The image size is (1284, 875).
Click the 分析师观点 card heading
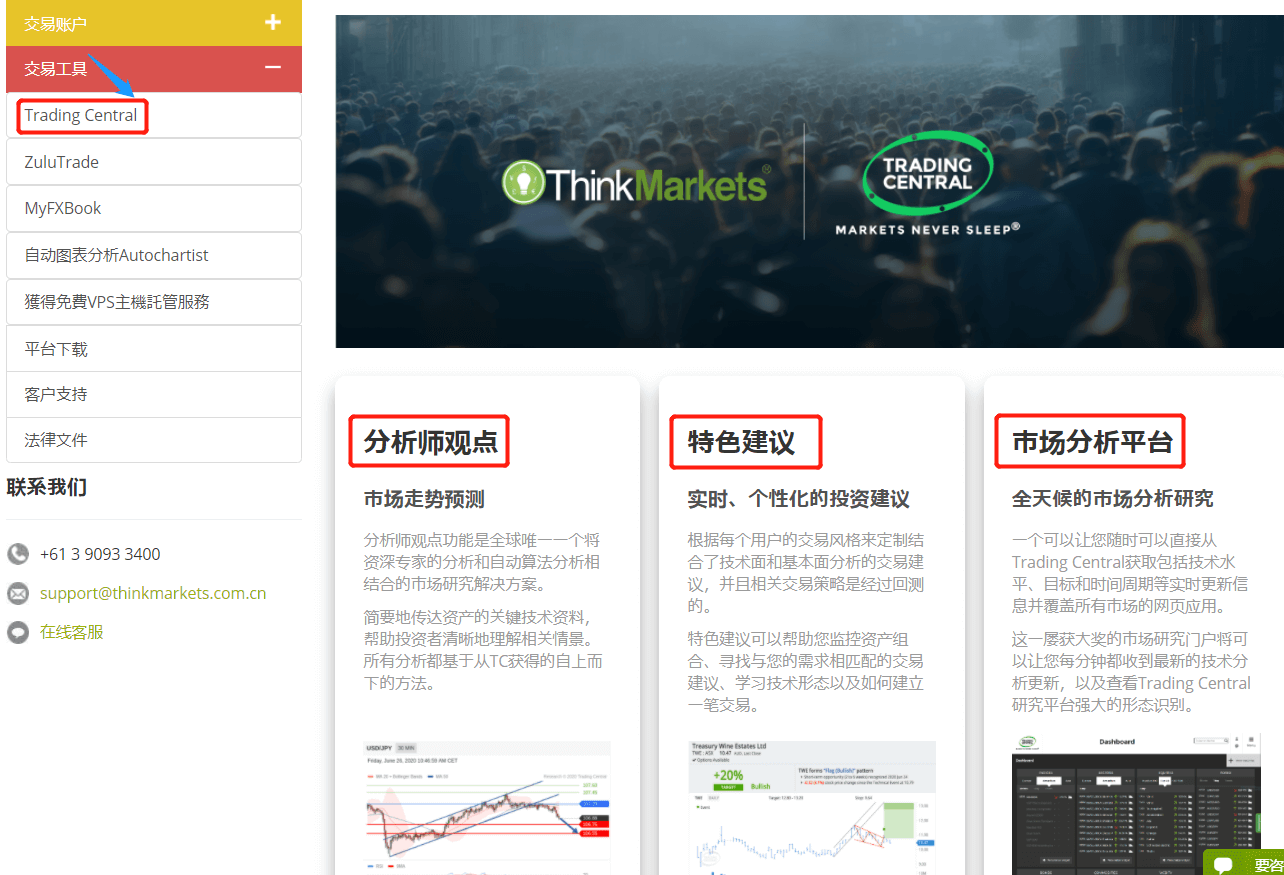coord(431,442)
